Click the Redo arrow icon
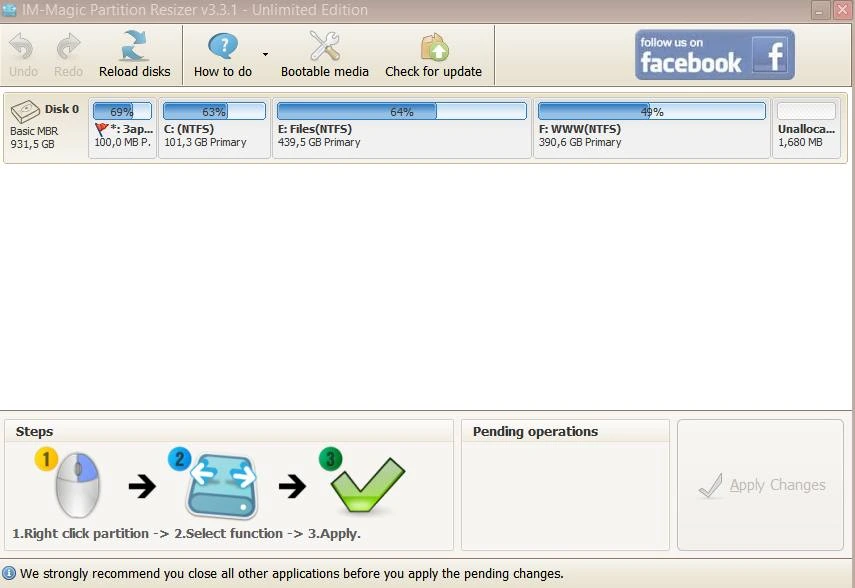The width and height of the screenshot is (855, 588). [x=68, y=46]
